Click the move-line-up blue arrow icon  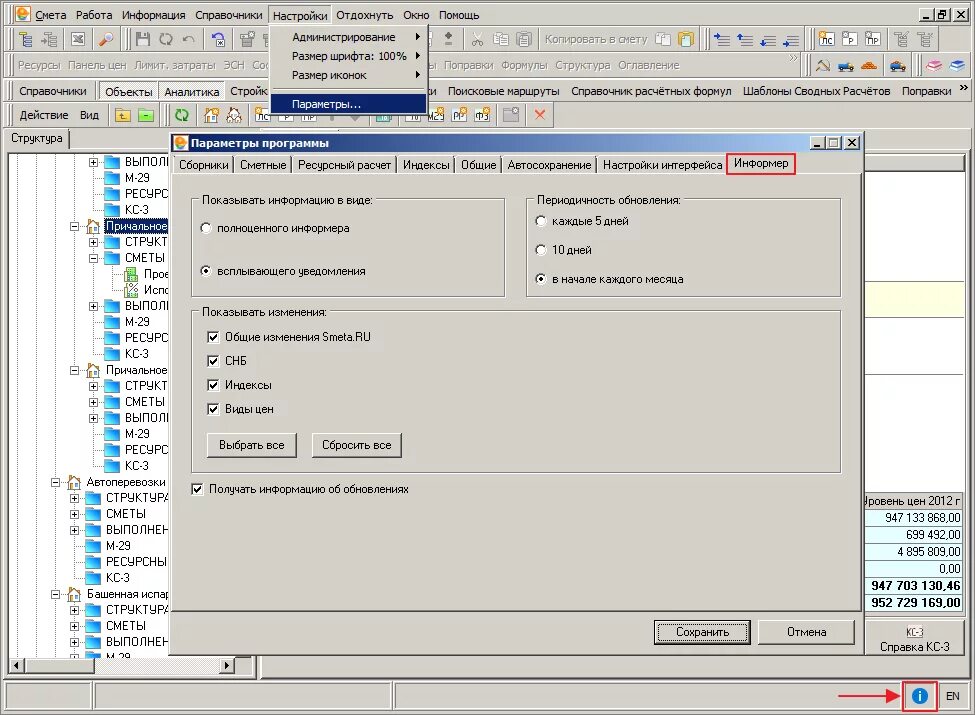[x=744, y=40]
